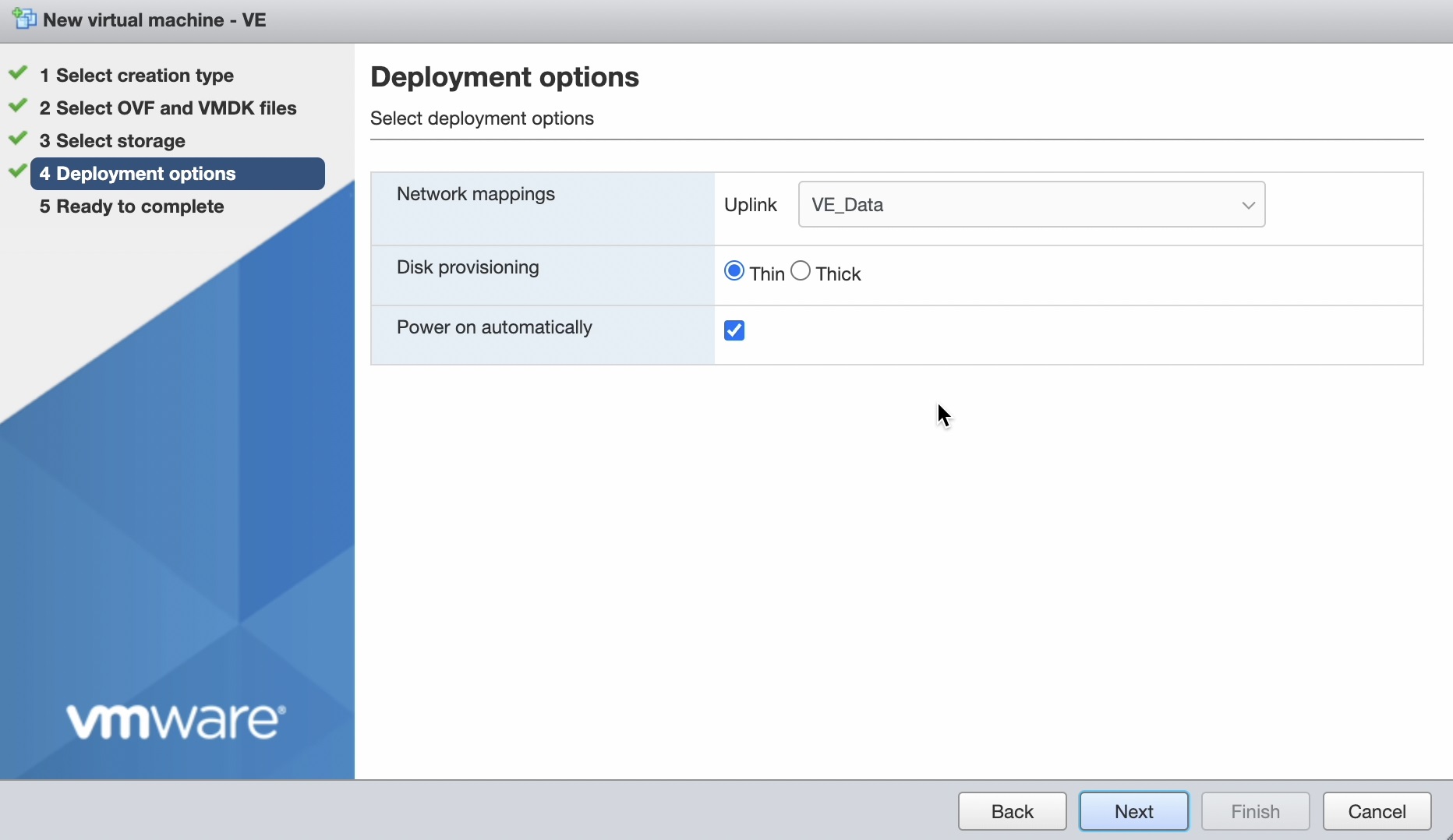Open step 5 Ready to complete

tap(132, 206)
